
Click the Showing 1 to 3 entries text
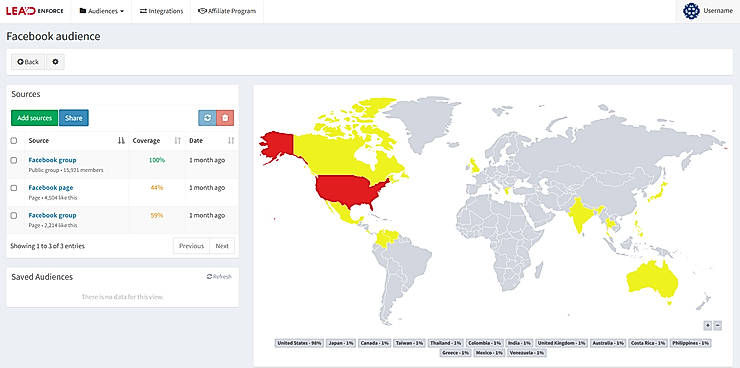click(48, 246)
